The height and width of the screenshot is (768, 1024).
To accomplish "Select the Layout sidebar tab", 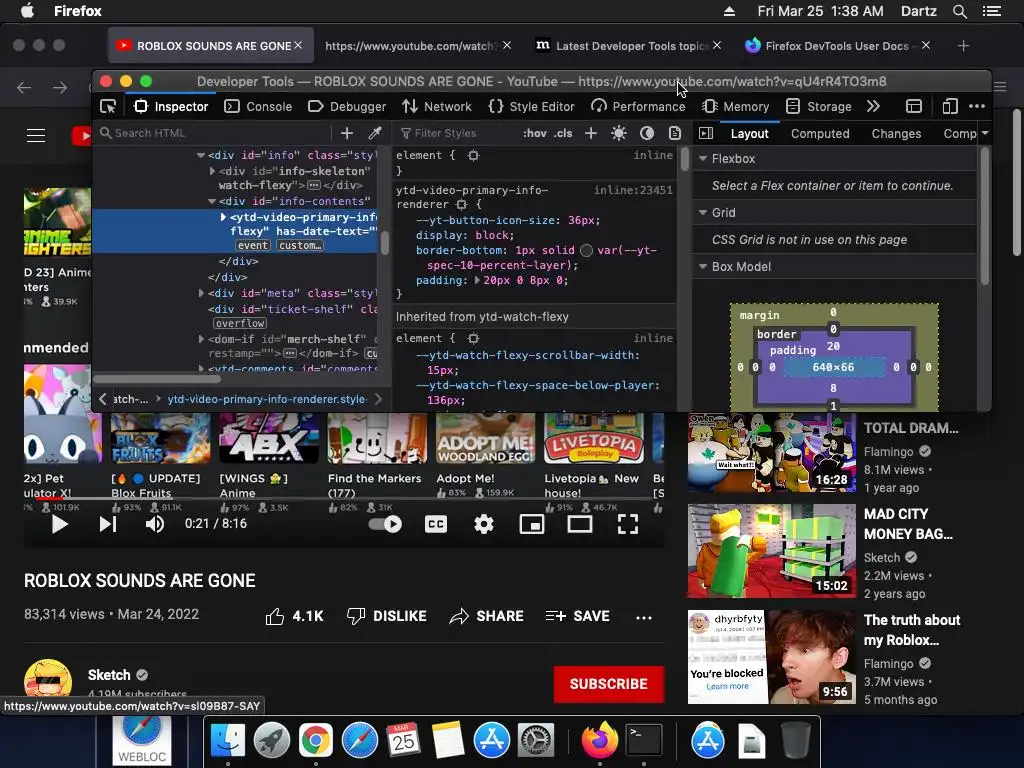I will tap(749, 133).
